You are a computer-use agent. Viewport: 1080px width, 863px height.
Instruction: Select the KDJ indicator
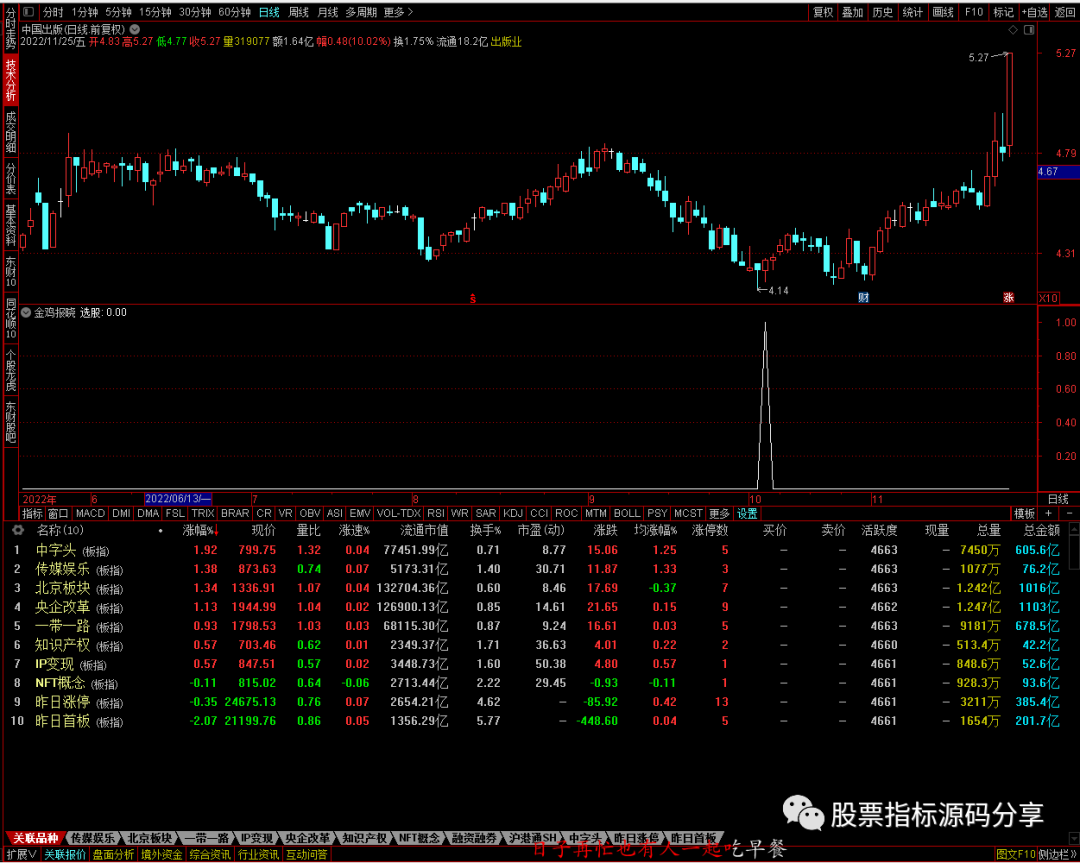(512, 514)
